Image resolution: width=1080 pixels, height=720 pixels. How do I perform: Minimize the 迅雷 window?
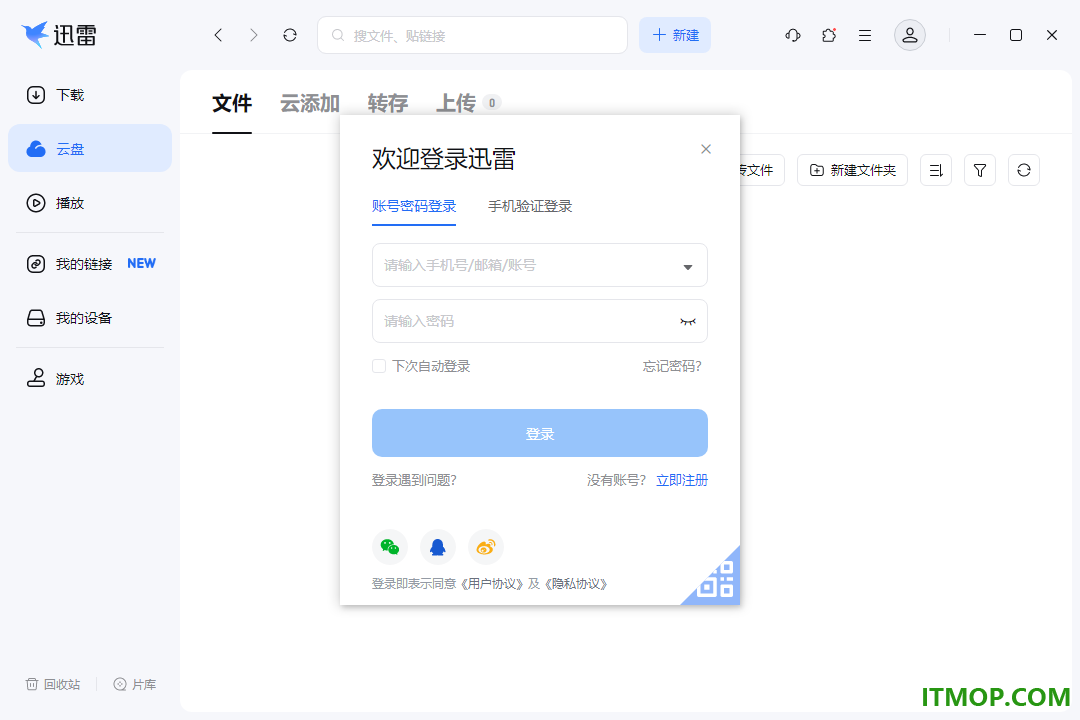(980, 35)
